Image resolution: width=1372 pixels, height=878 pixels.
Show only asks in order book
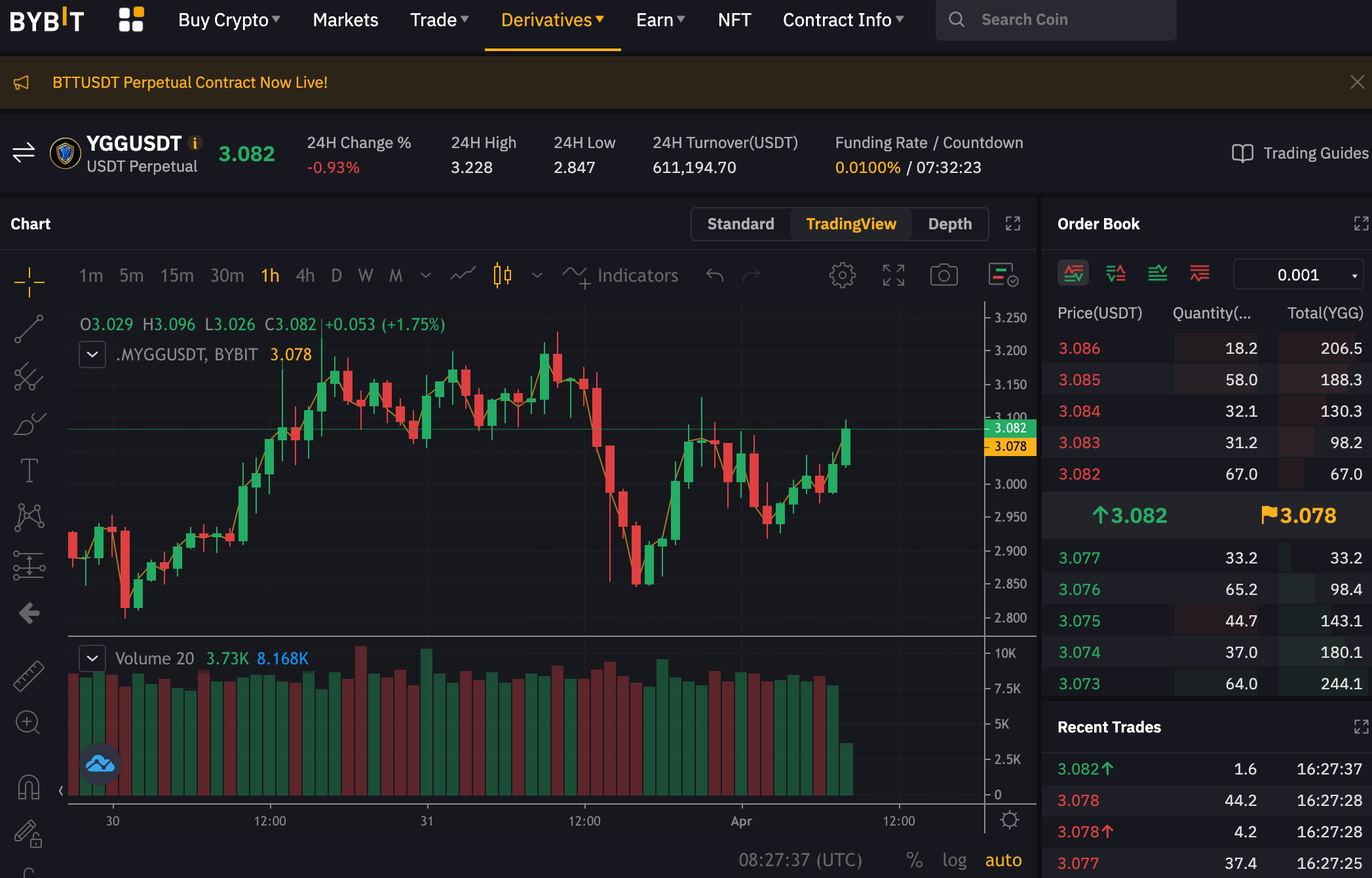(1200, 273)
